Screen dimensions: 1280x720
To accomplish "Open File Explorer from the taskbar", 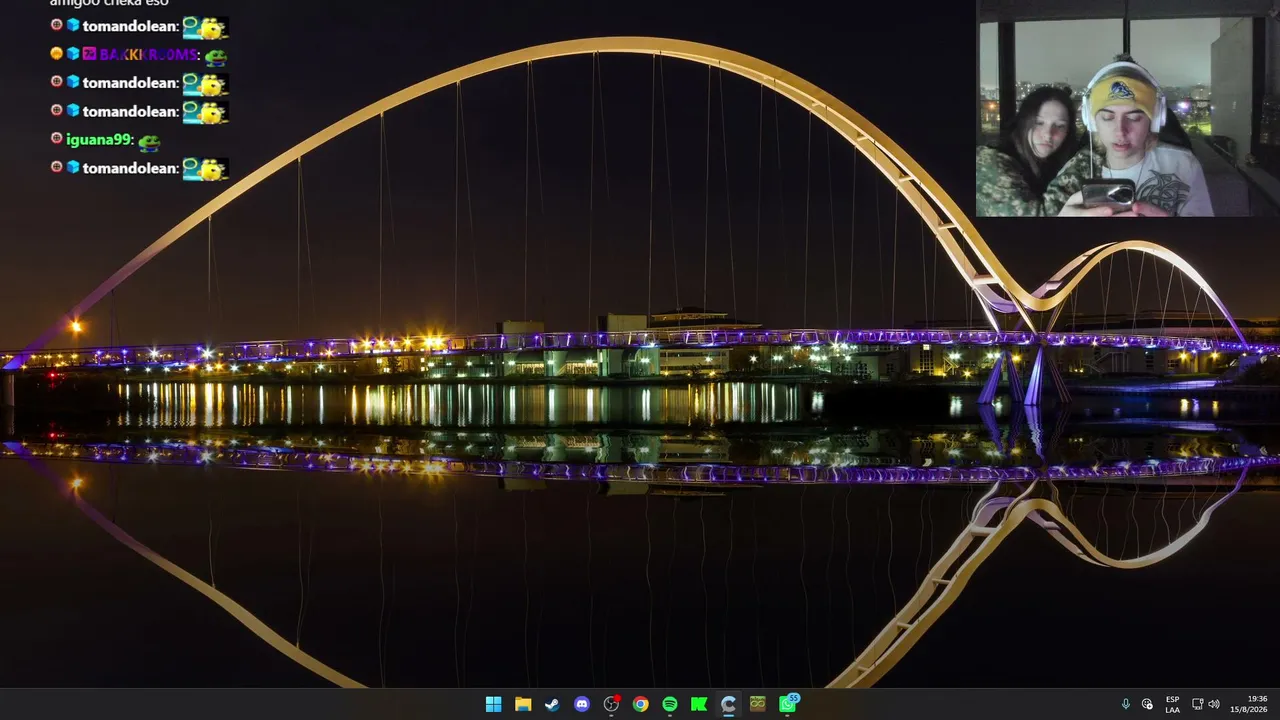I will (523, 704).
